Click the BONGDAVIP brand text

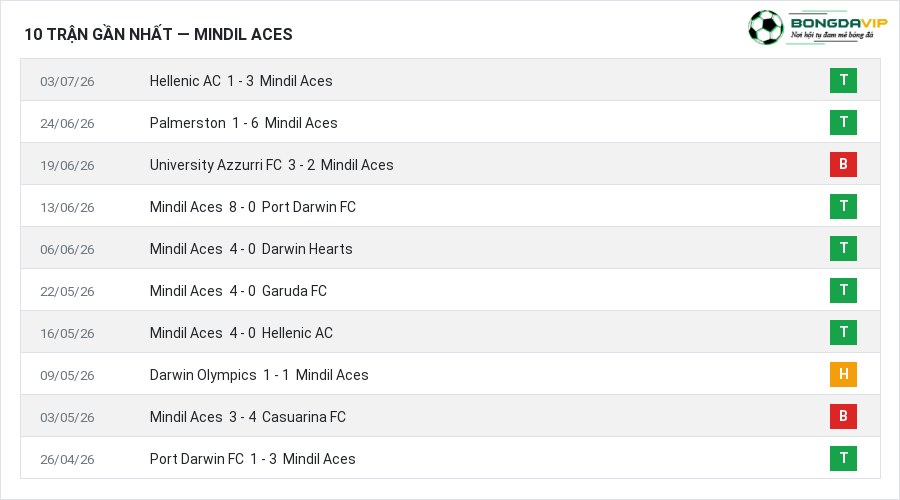coord(839,23)
